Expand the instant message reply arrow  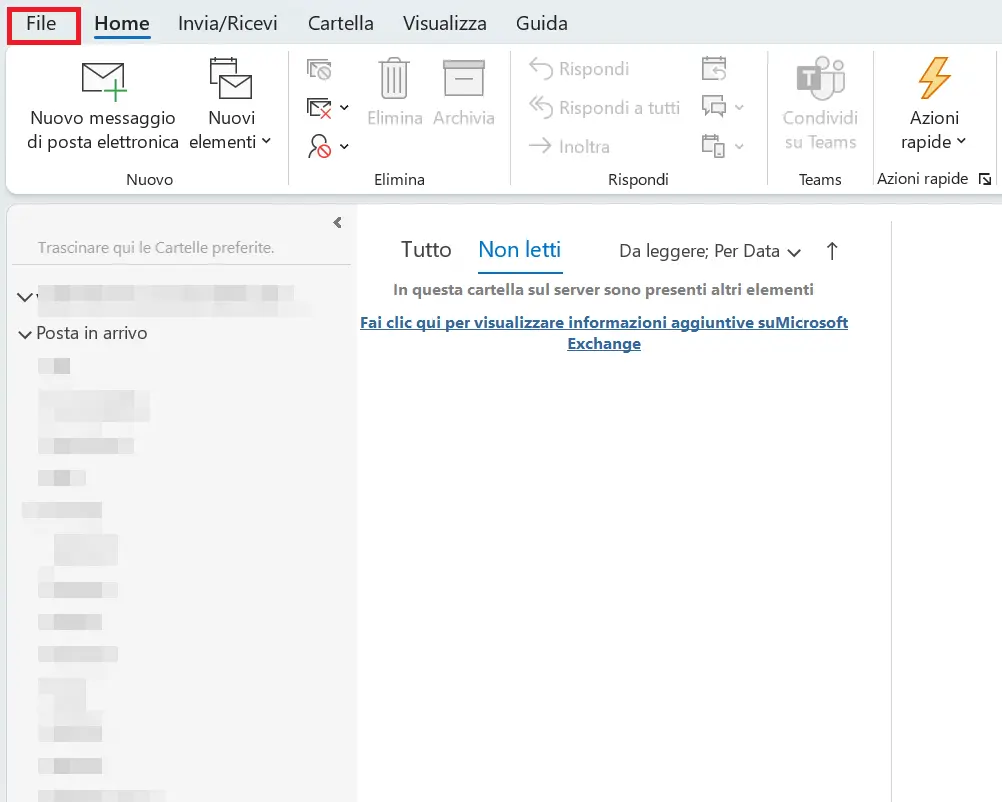739,107
